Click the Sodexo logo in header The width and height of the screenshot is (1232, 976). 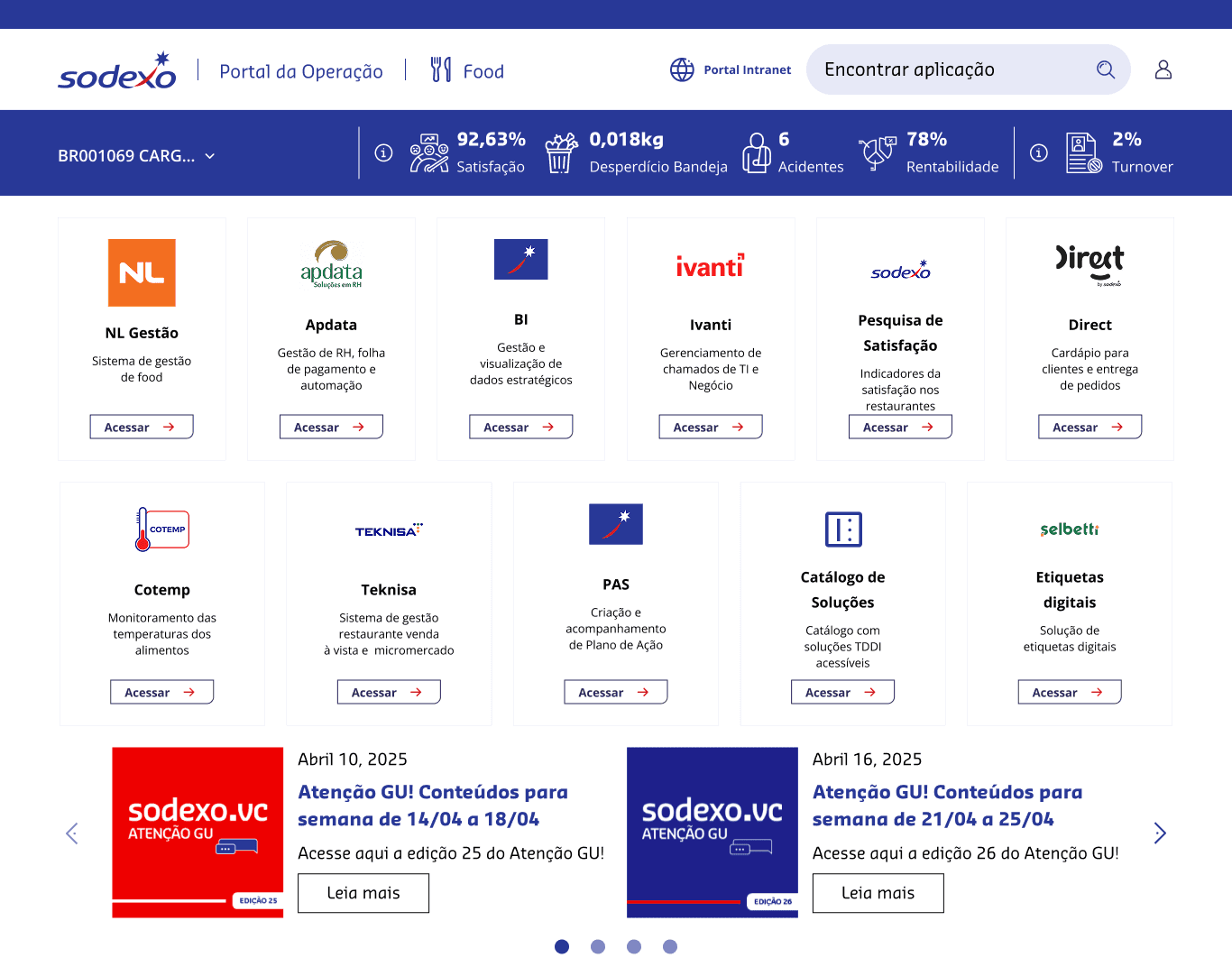point(117,70)
